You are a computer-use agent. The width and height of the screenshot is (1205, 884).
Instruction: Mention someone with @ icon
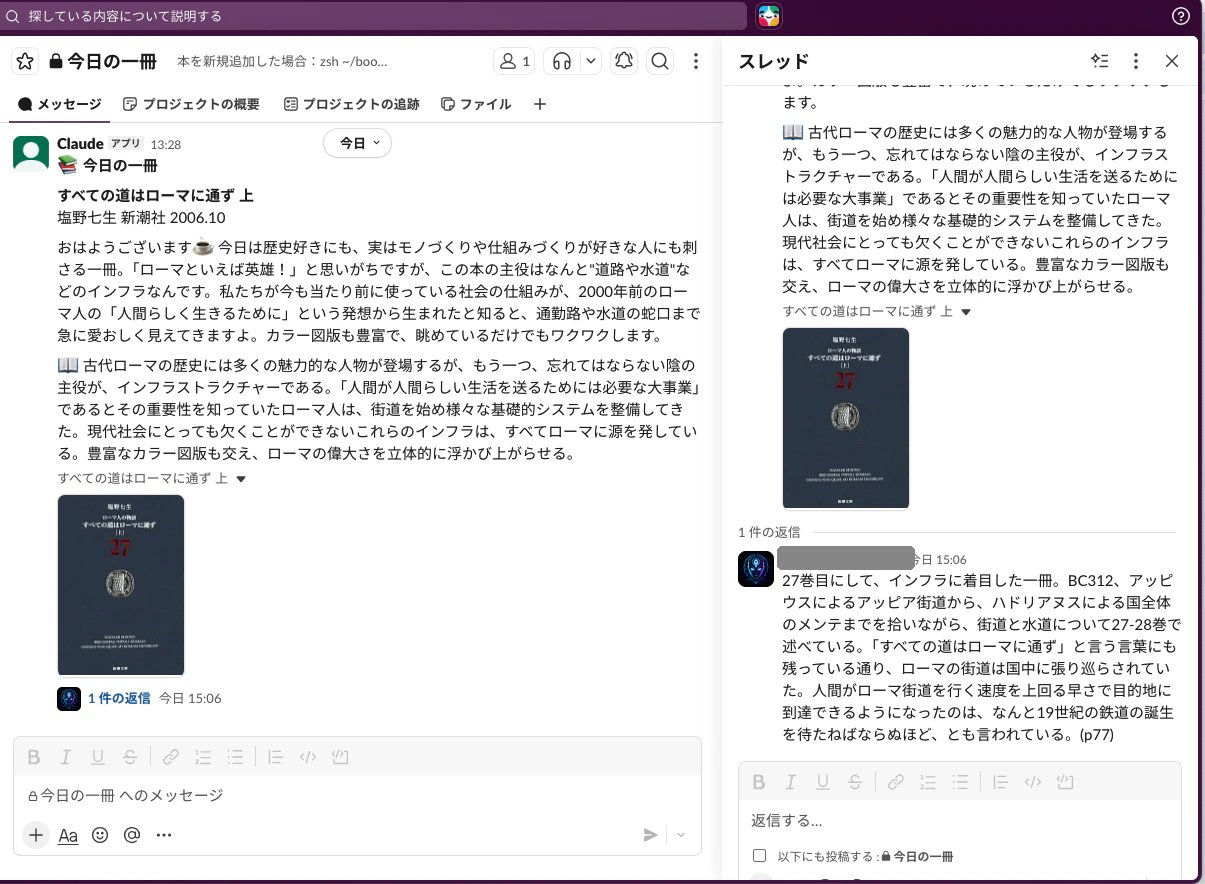(132, 835)
